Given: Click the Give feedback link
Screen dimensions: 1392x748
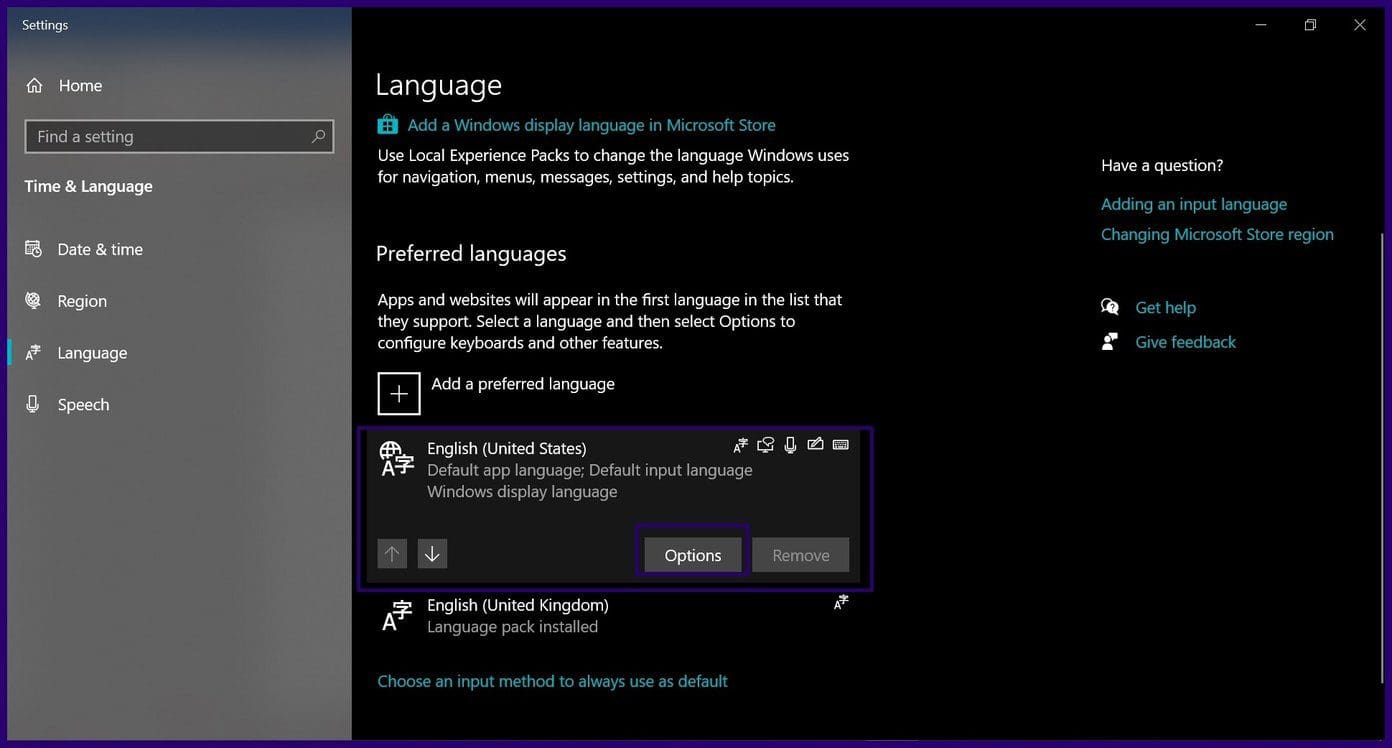Looking at the screenshot, I should point(1185,342).
